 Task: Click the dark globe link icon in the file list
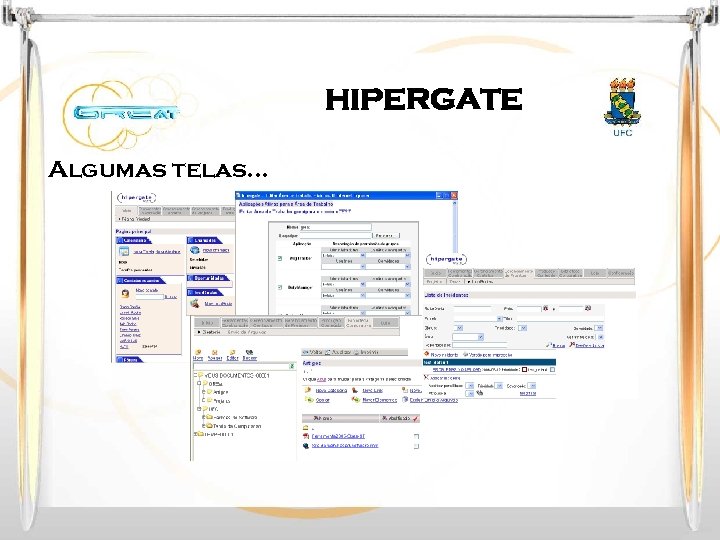(x=306, y=445)
